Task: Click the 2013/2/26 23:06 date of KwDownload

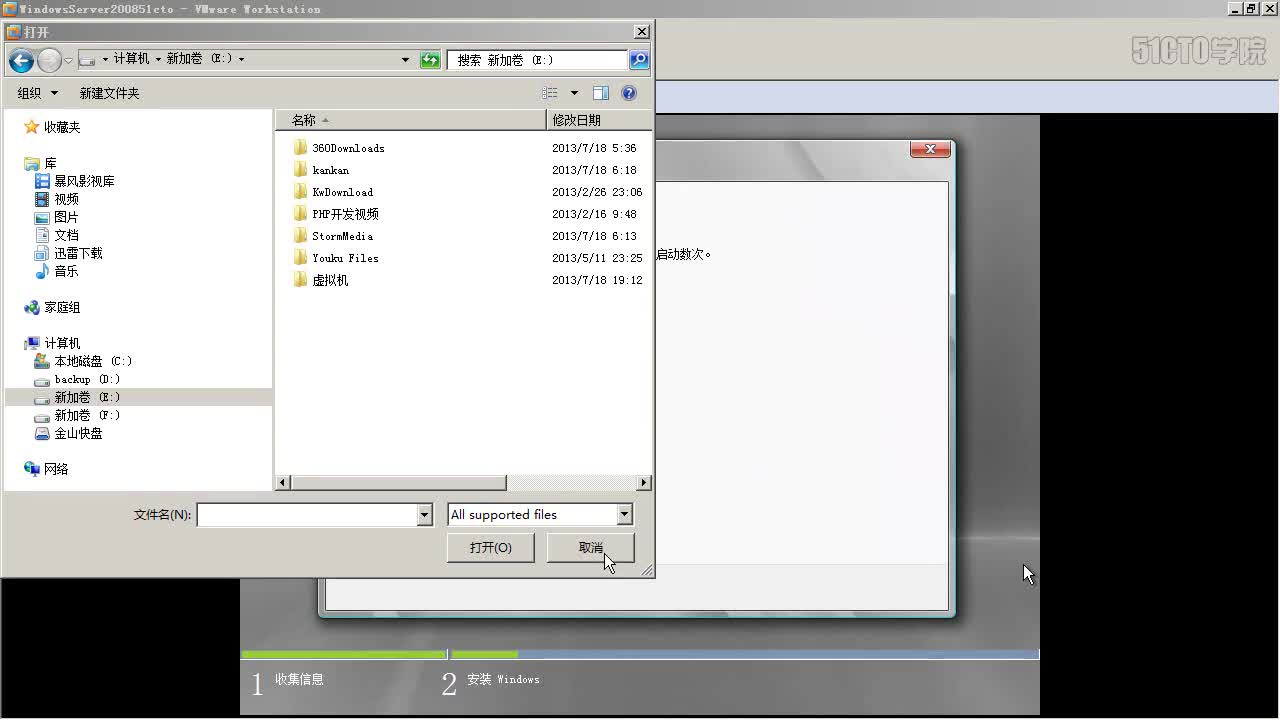Action: [597, 192]
